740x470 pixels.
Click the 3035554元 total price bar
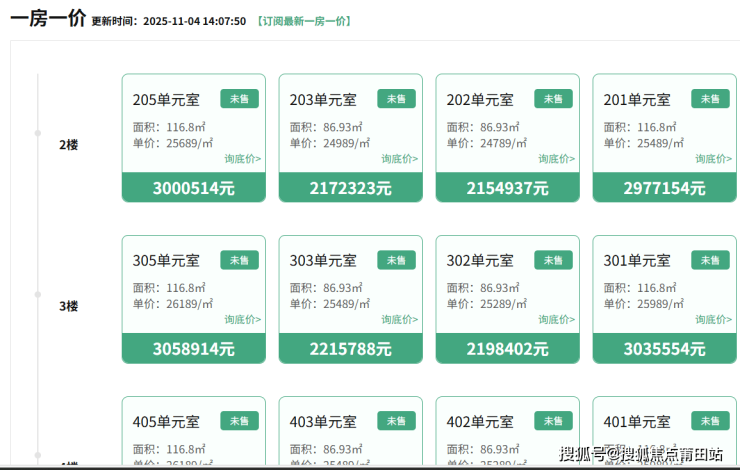pos(665,349)
